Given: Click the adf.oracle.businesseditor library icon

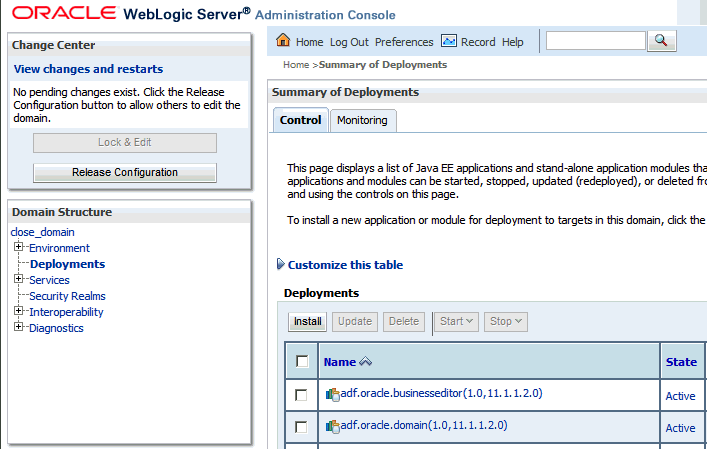Looking at the screenshot, I should [x=333, y=394].
